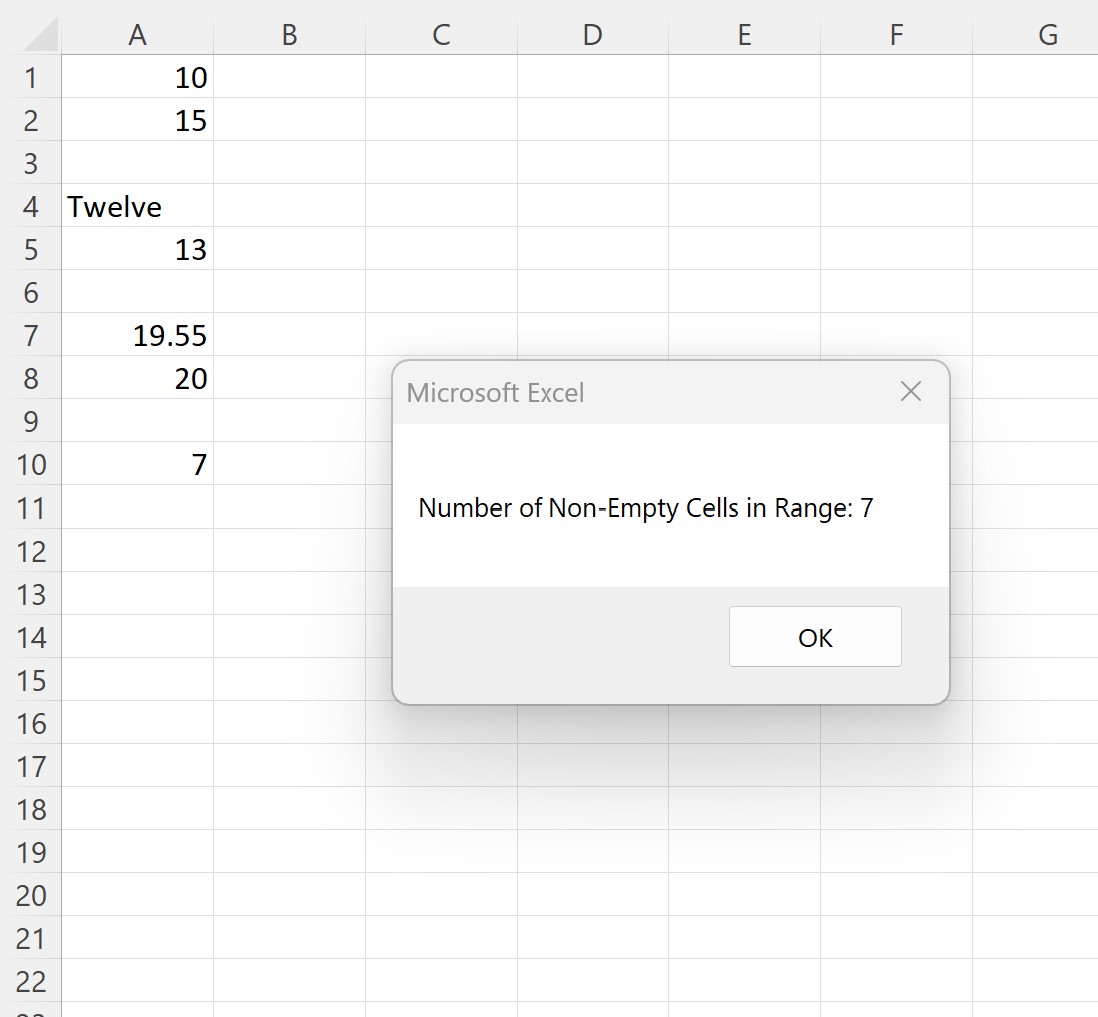This screenshot has height=1017, width=1098.
Task: Select column G by clicking its header
Action: (x=1047, y=34)
